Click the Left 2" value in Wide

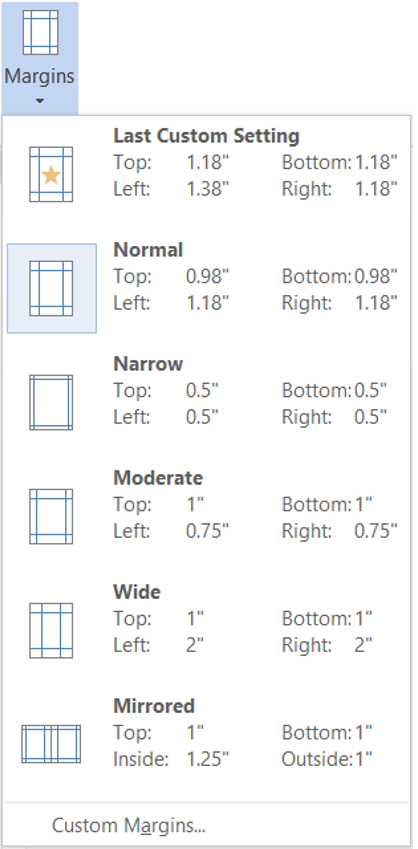point(194,645)
